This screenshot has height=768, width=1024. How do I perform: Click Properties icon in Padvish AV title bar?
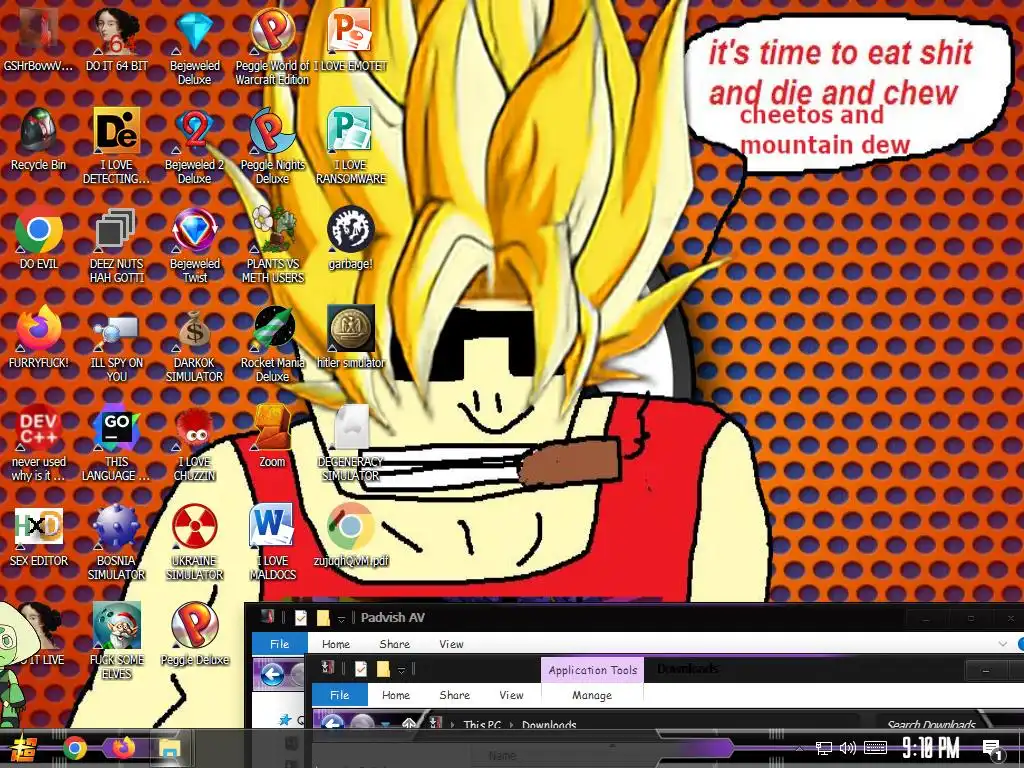[300, 618]
